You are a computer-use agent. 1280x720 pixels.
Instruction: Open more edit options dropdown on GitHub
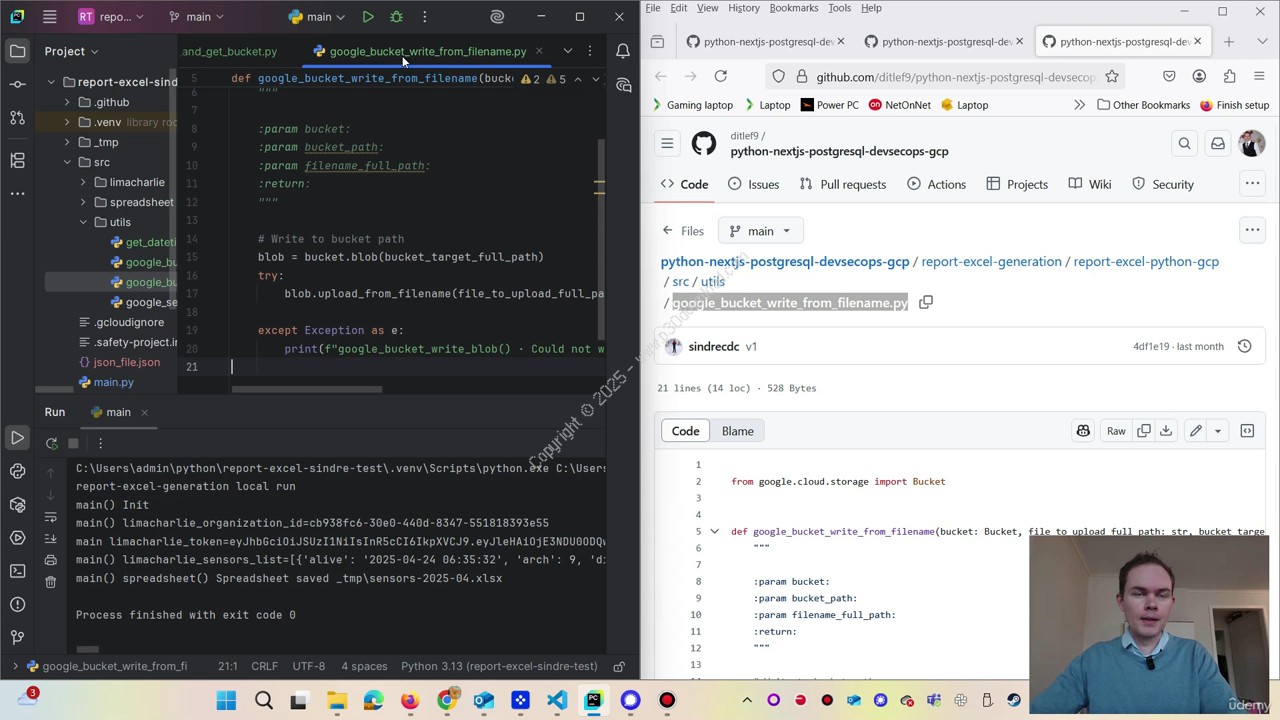click(1218, 431)
